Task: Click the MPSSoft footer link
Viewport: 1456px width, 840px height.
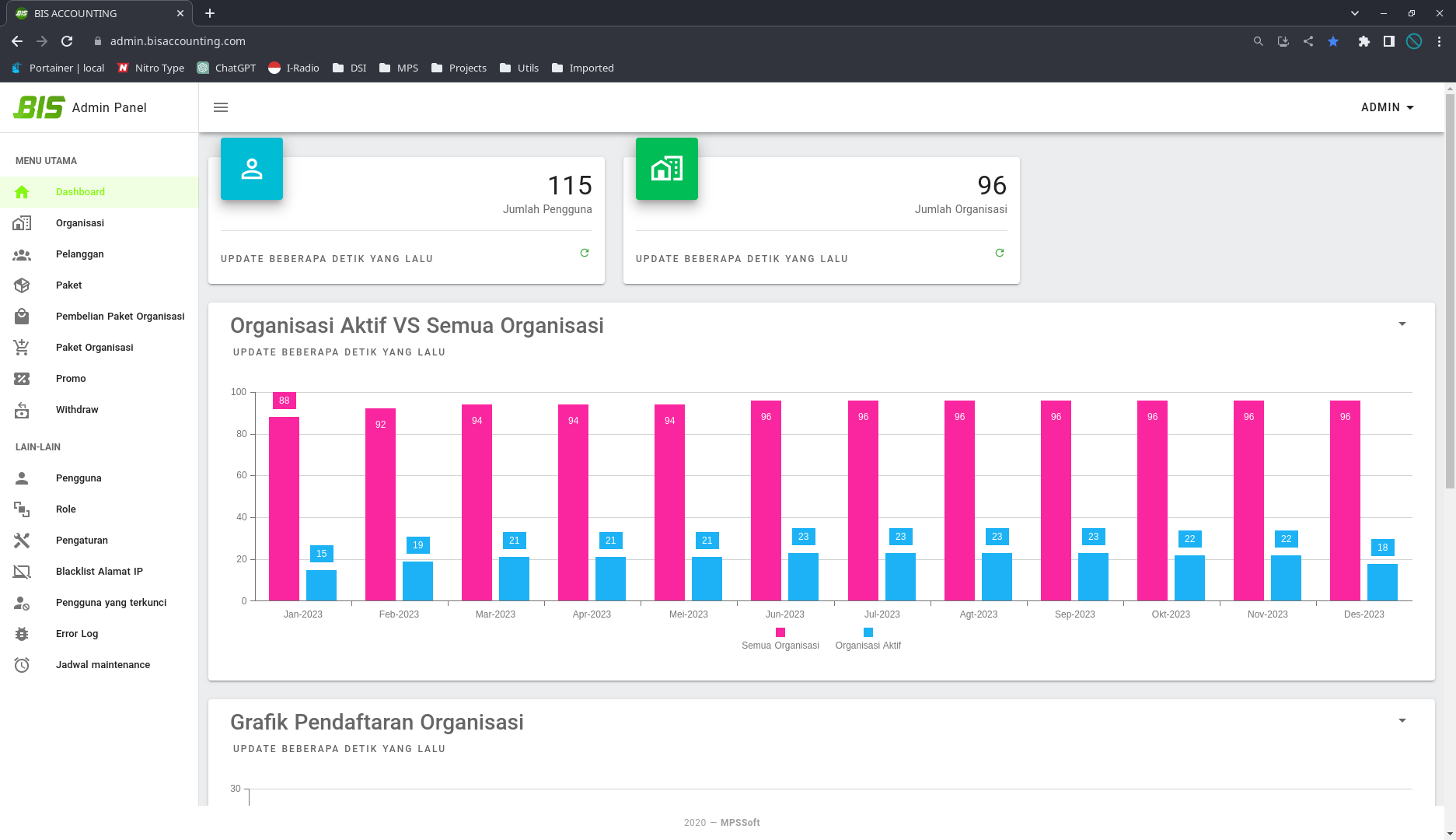Action: [x=740, y=823]
